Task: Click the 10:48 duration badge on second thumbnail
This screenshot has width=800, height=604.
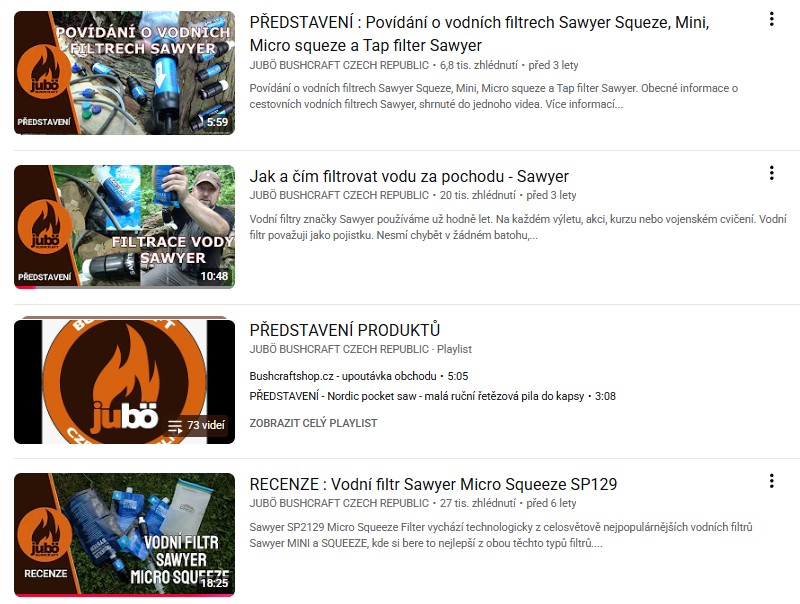Action: [214, 276]
